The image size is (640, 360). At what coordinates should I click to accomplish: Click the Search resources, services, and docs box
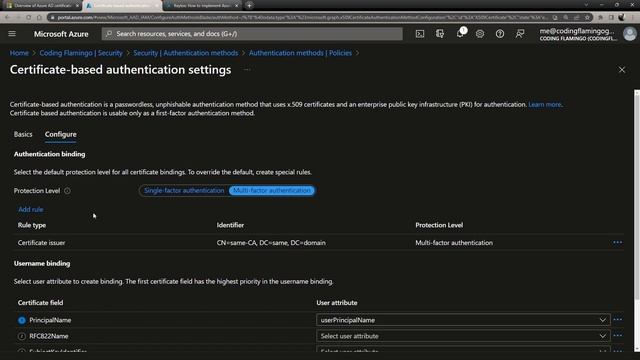[x=252, y=34]
